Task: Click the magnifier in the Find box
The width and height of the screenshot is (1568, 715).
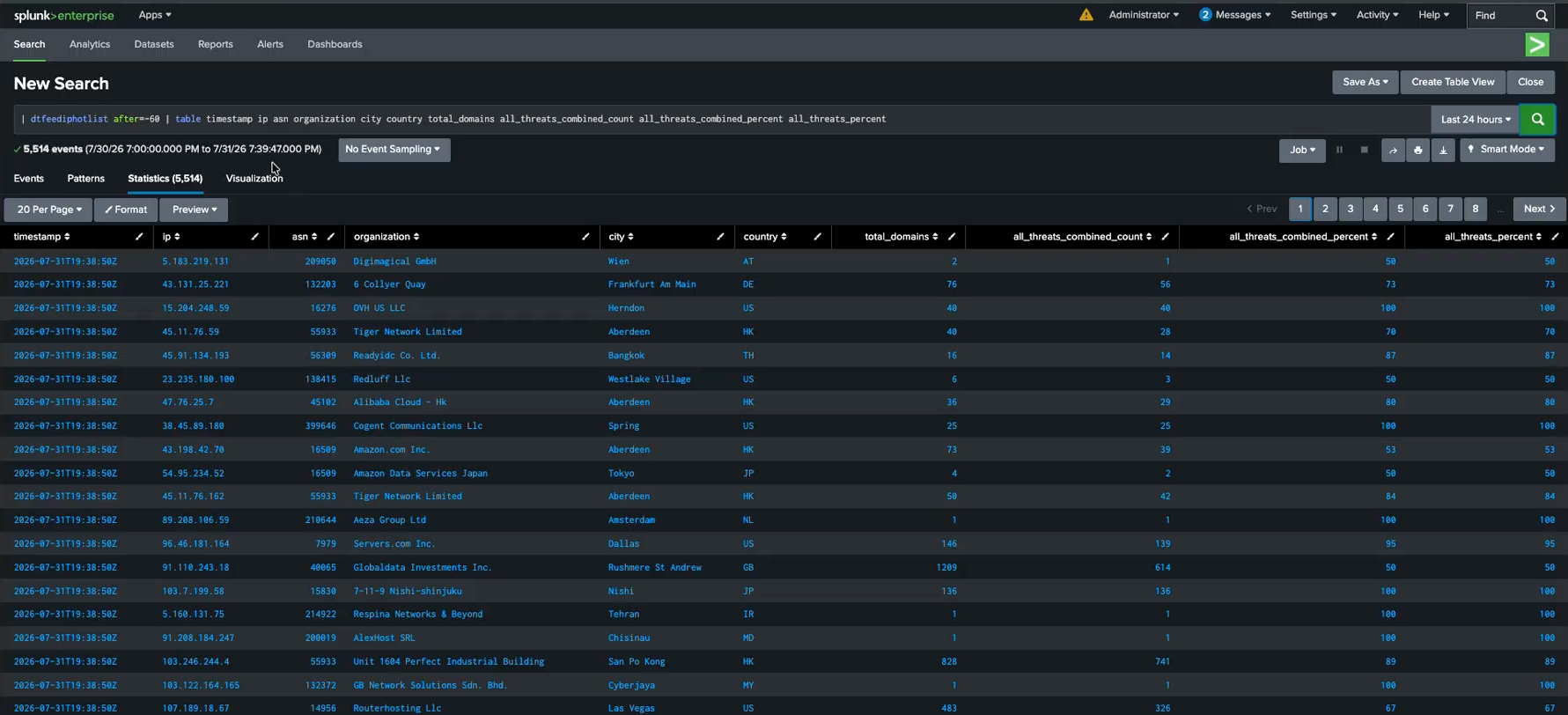Action: tap(1542, 16)
